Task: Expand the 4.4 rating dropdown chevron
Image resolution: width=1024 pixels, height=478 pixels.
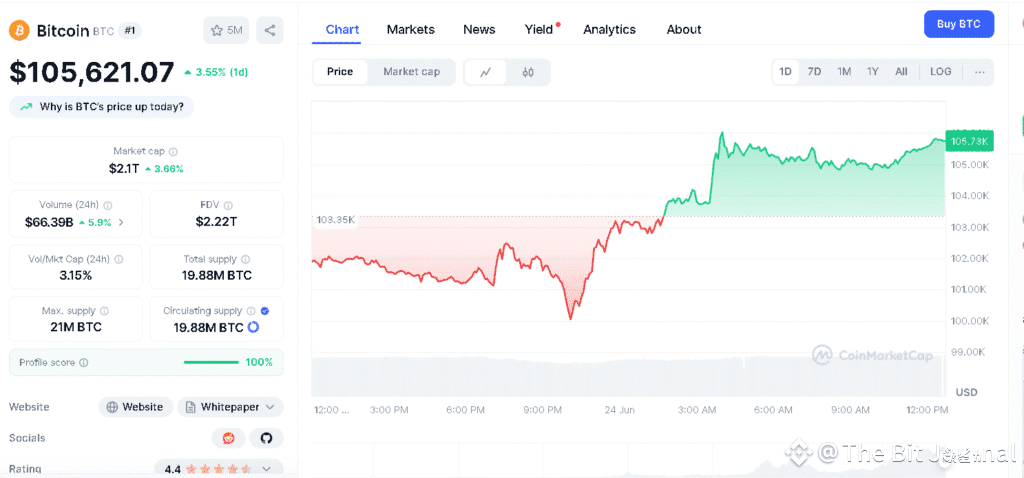Action: coord(266,468)
